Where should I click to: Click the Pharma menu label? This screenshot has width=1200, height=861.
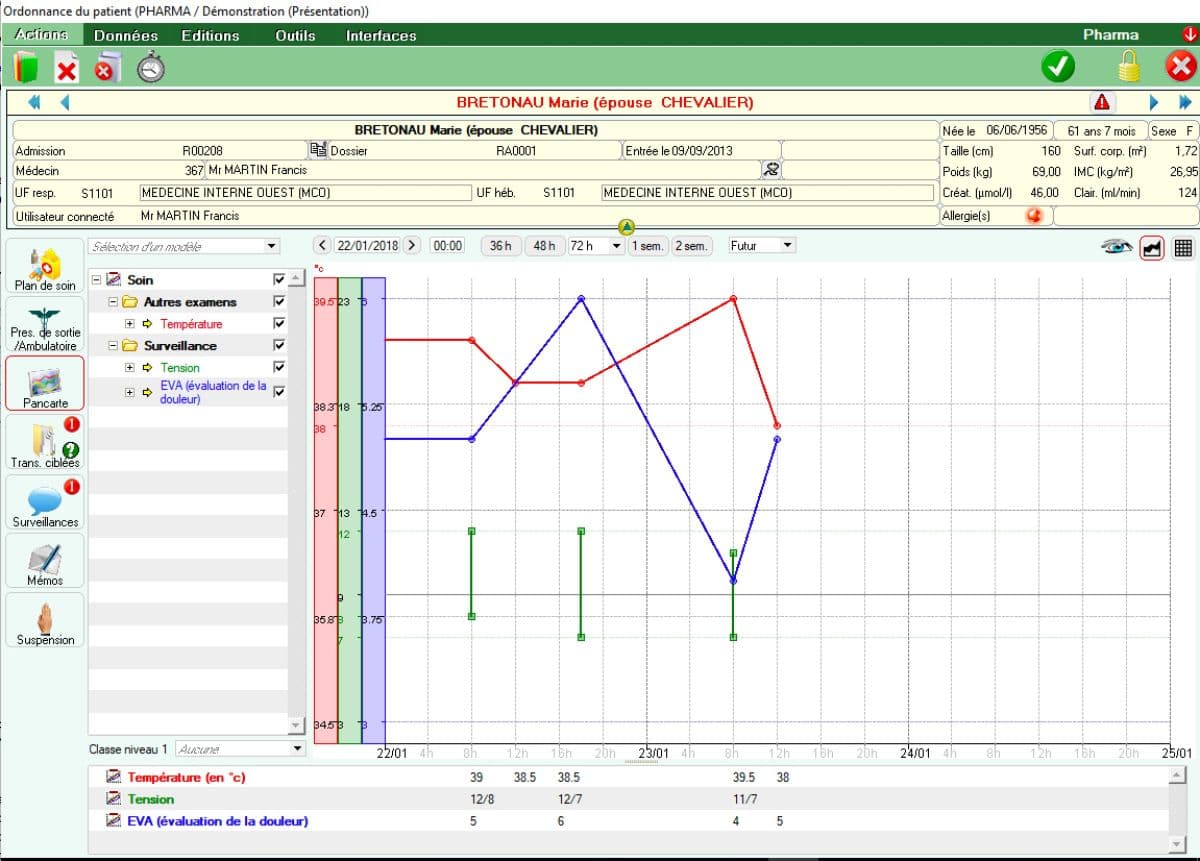coord(1111,34)
